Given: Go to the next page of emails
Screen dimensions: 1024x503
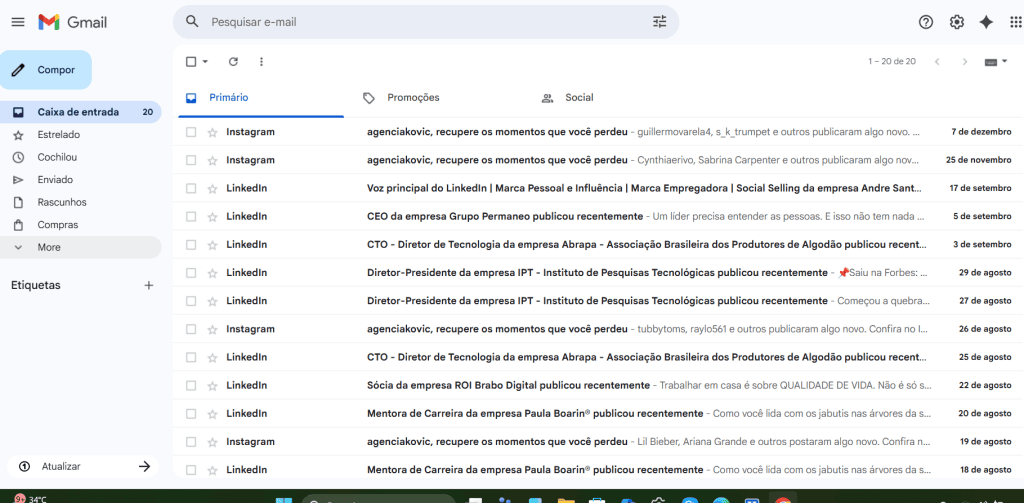Looking at the screenshot, I should [965, 61].
